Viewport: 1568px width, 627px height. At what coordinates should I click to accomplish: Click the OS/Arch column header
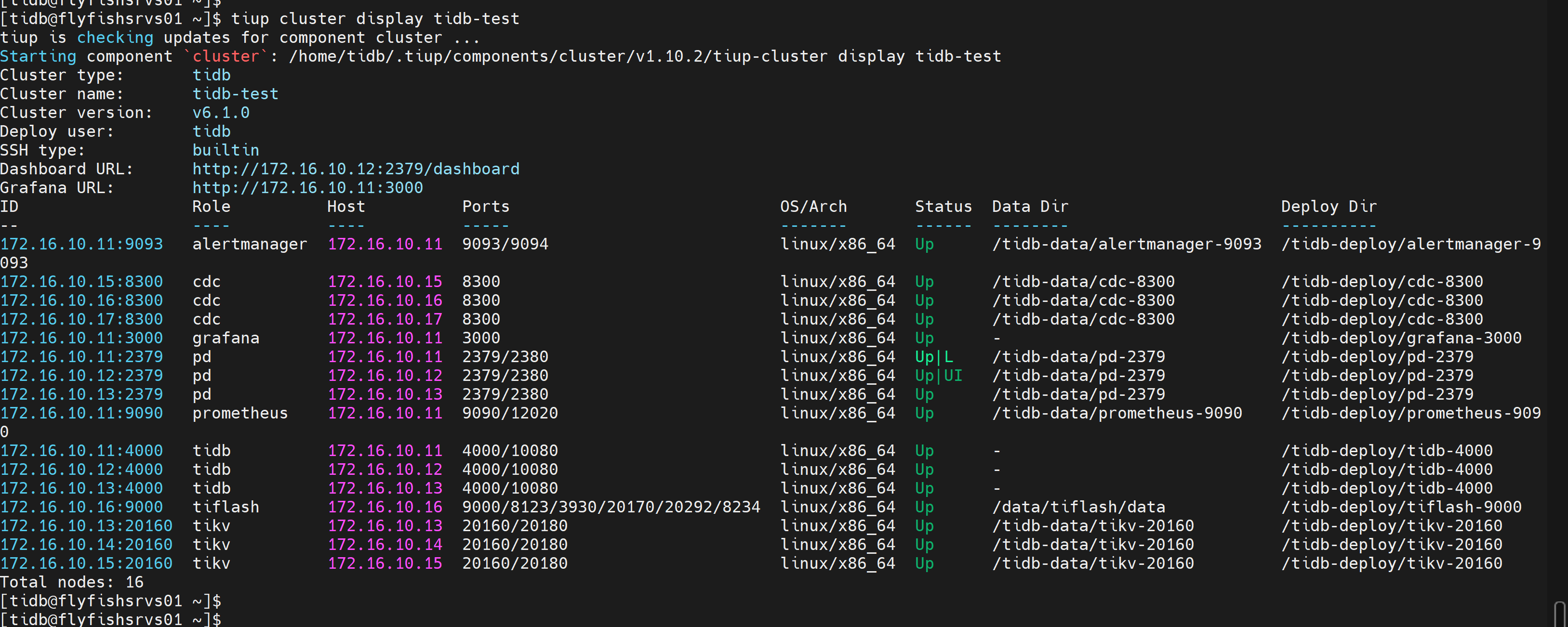814,207
